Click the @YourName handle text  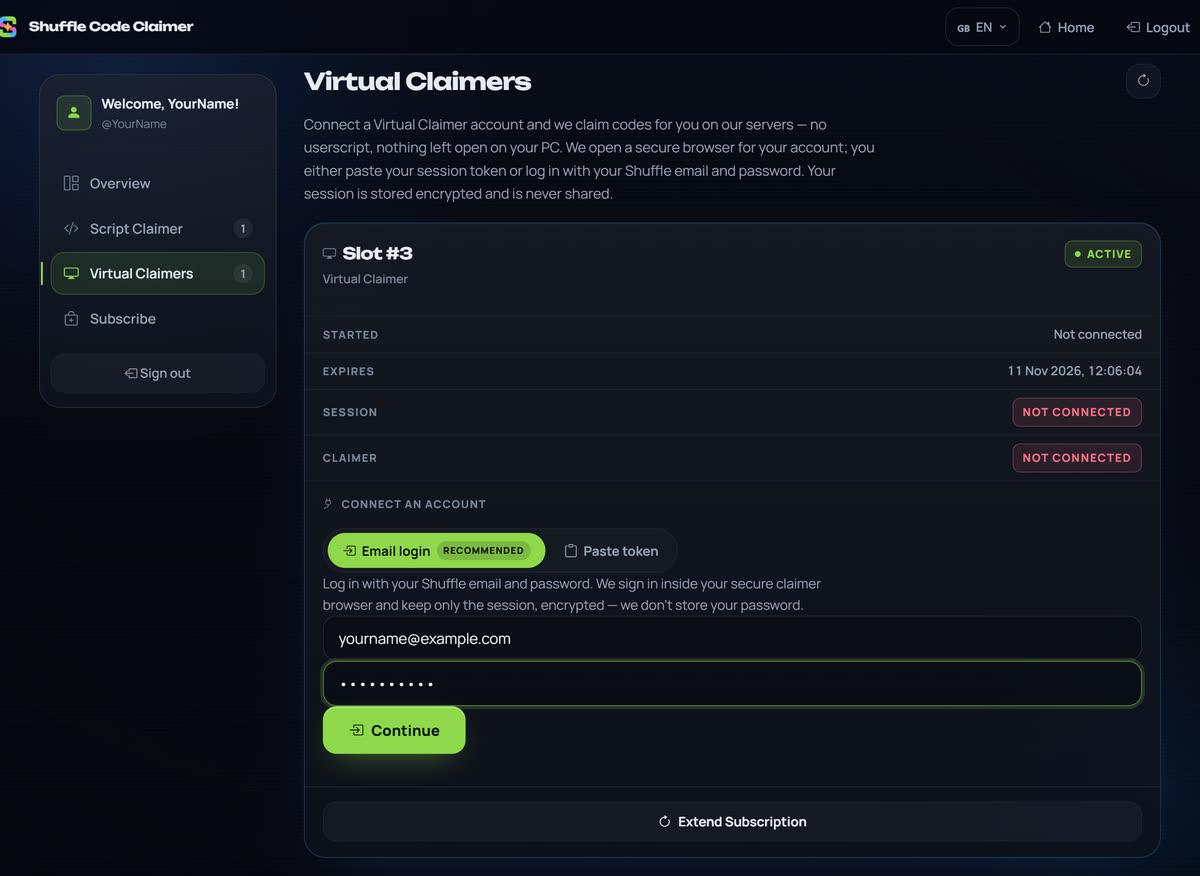click(134, 124)
